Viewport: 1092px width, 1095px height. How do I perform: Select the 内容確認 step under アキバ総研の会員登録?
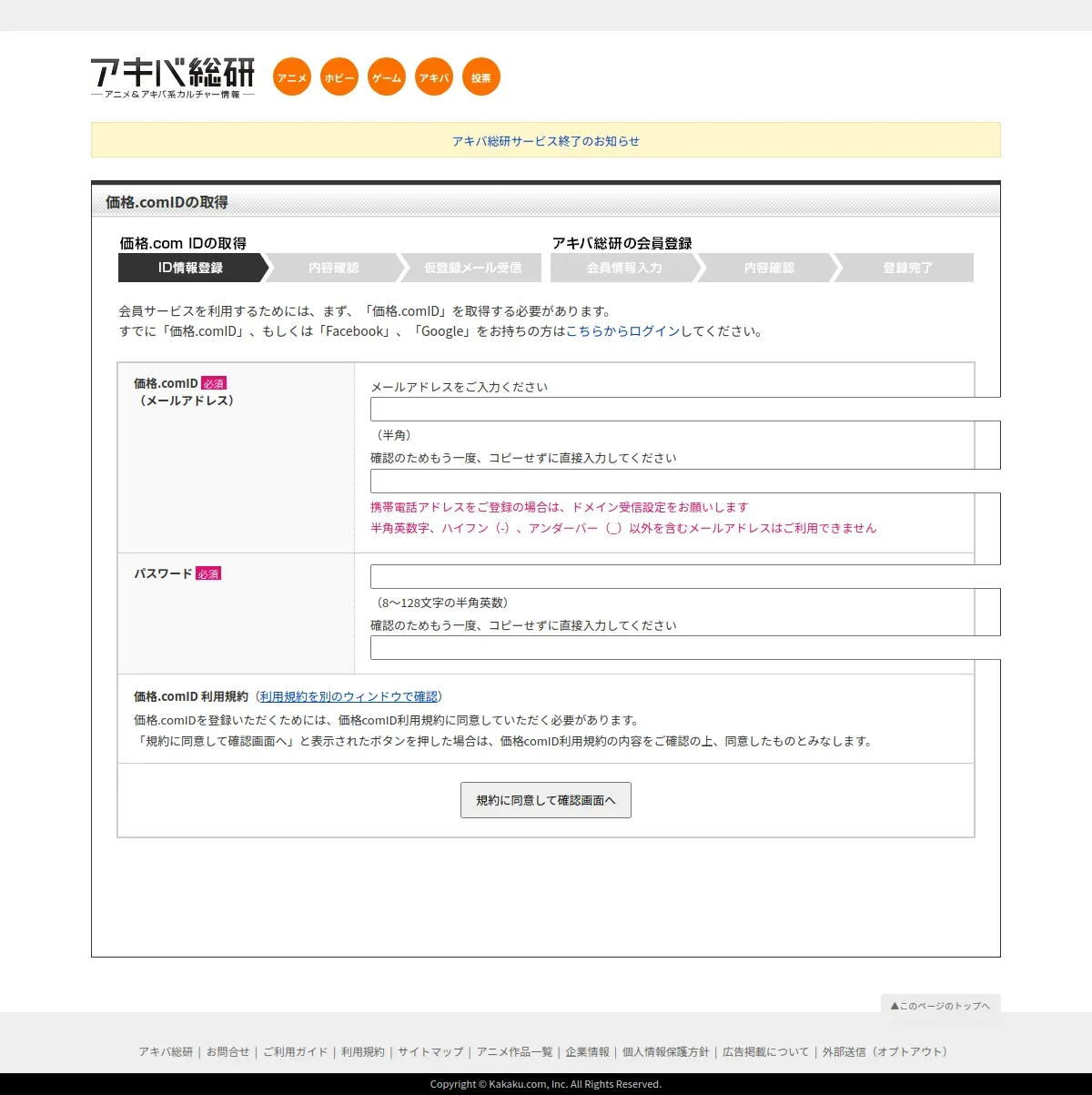point(769,268)
